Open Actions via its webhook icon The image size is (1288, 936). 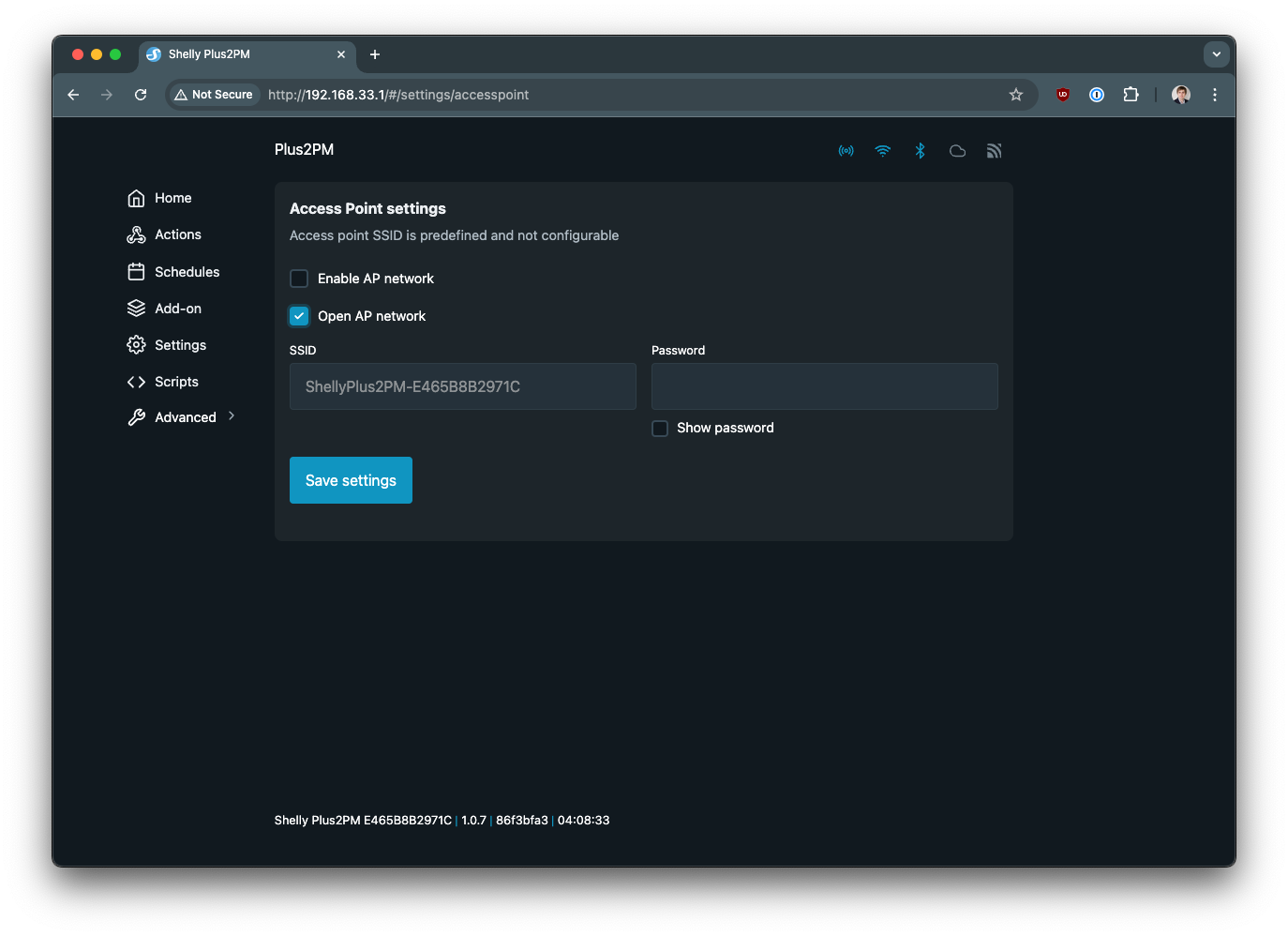point(136,234)
